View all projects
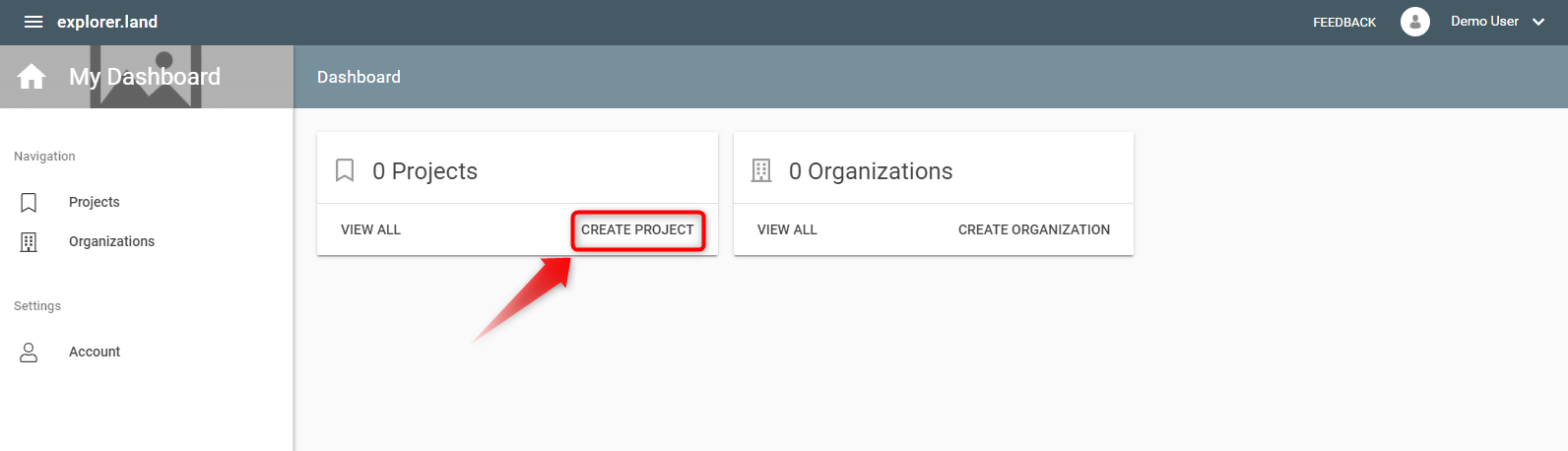 pyautogui.click(x=370, y=229)
